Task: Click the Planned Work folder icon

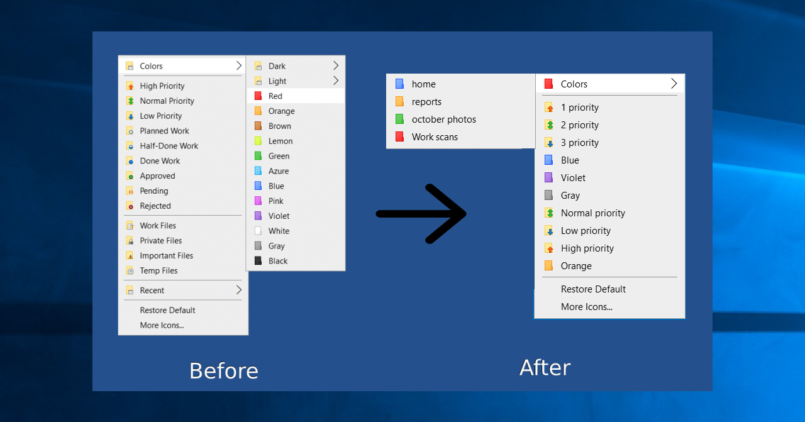Action: pos(130,131)
